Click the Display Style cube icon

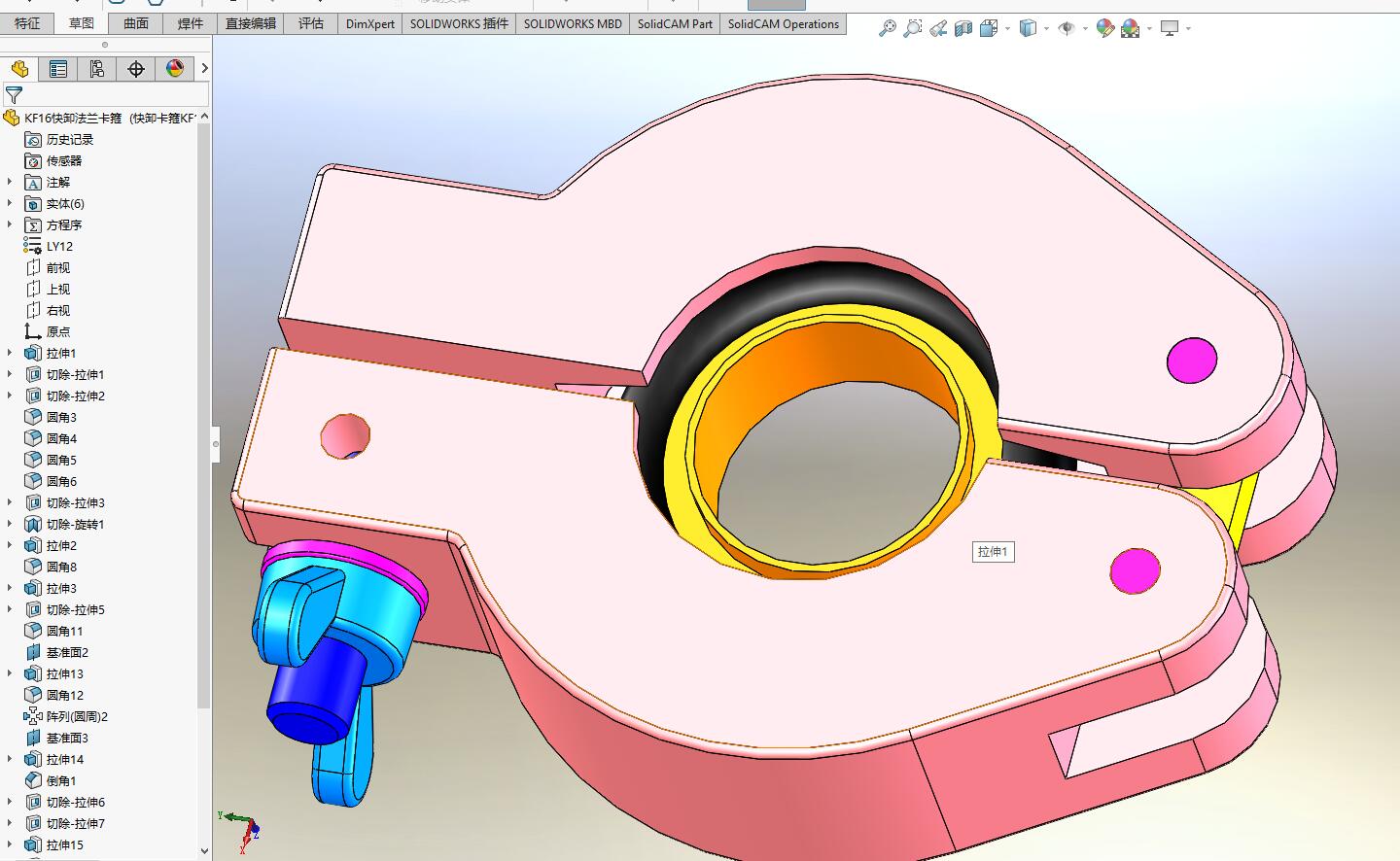click(x=1028, y=29)
